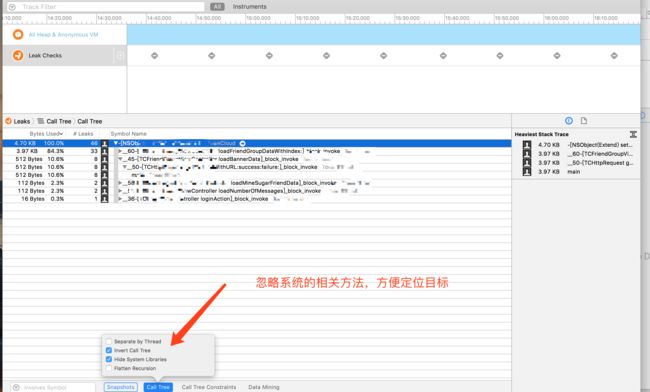Expand the loadMineSugarFriendData row
650x392 pixels.
coord(120,183)
